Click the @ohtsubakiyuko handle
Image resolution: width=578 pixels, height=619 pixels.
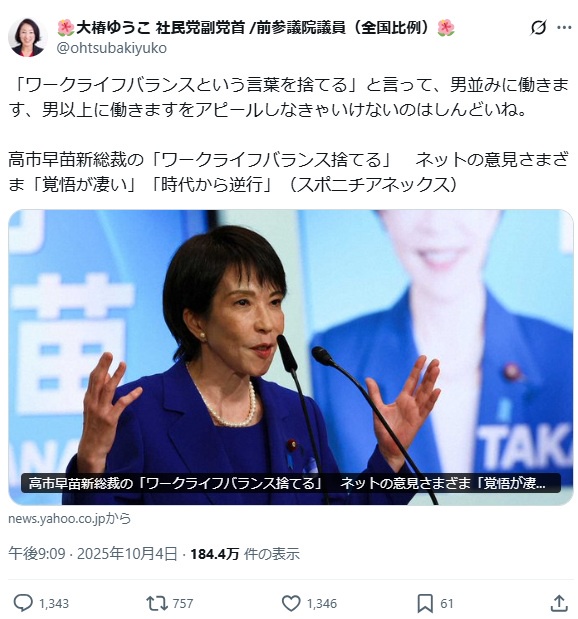(112, 48)
